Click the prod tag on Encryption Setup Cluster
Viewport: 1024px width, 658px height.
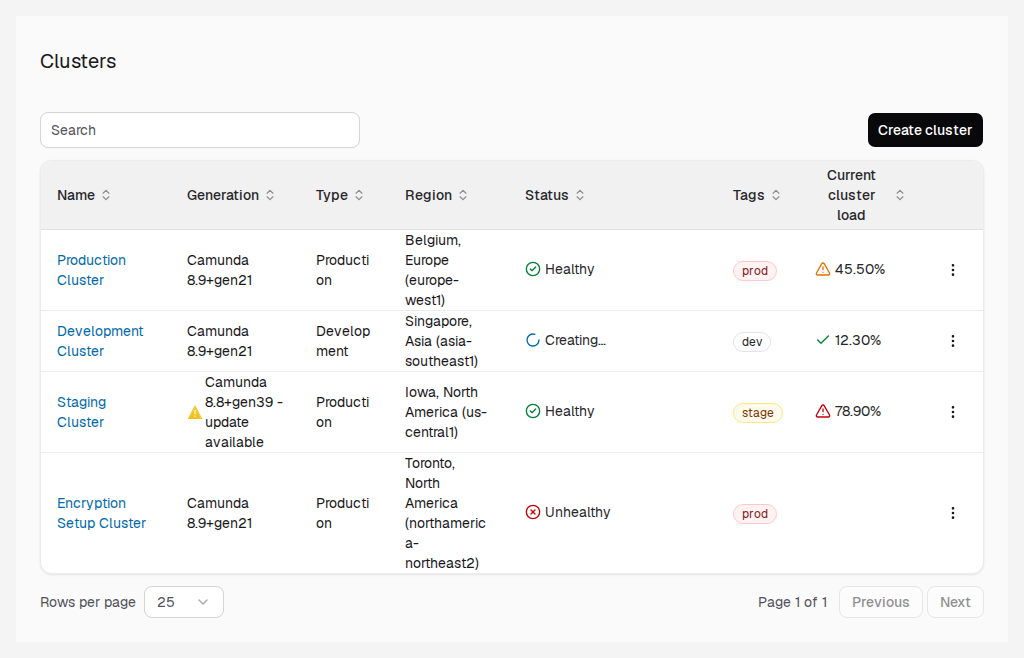[755, 514]
